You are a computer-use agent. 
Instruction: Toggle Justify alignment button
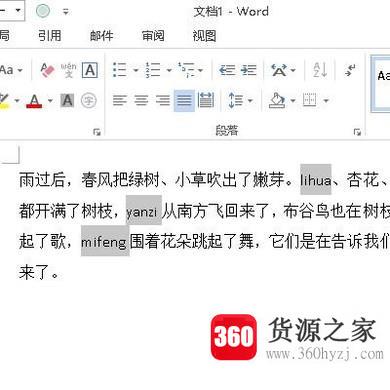coord(184,100)
